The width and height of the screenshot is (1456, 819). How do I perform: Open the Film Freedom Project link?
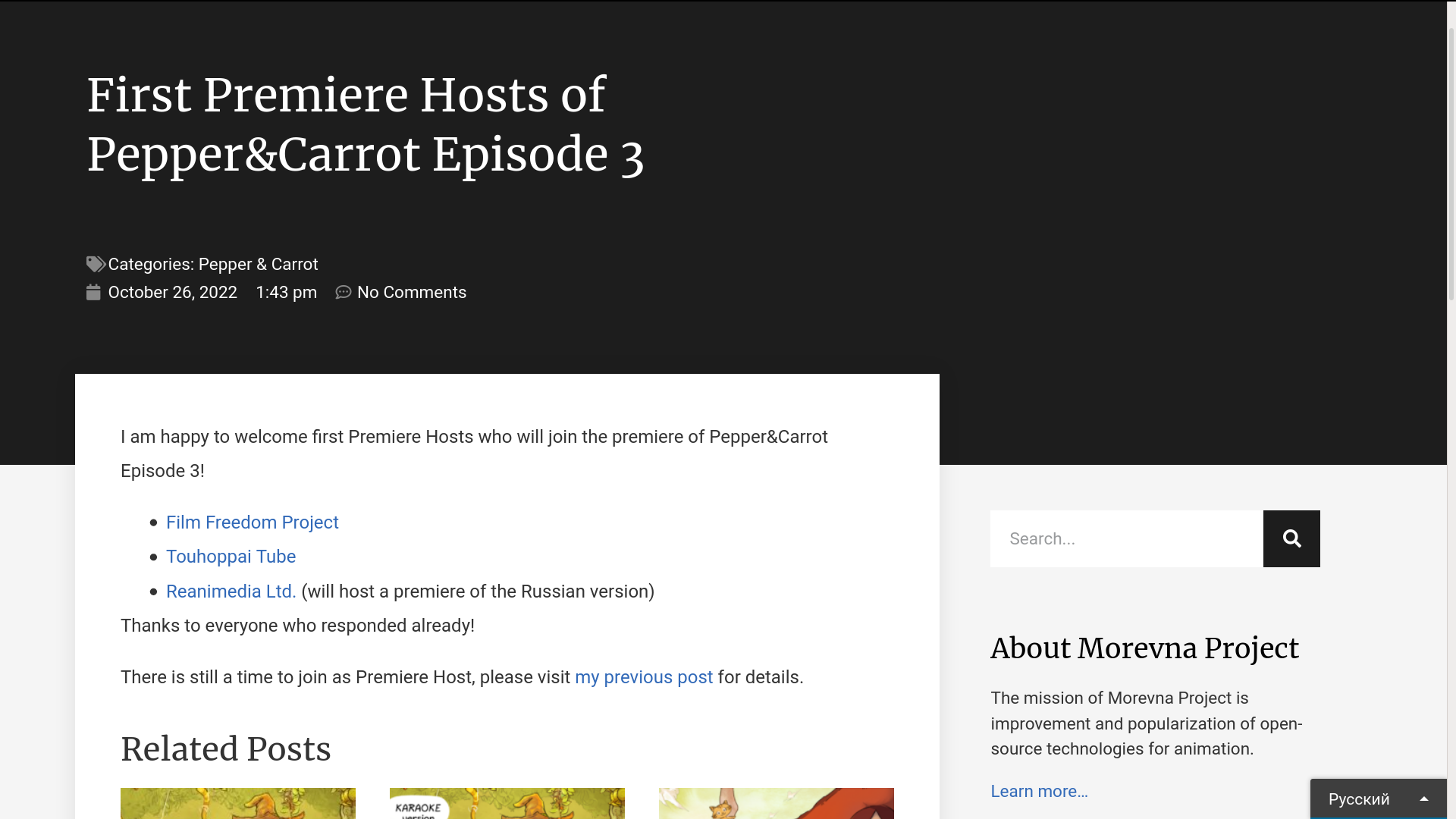coord(252,522)
